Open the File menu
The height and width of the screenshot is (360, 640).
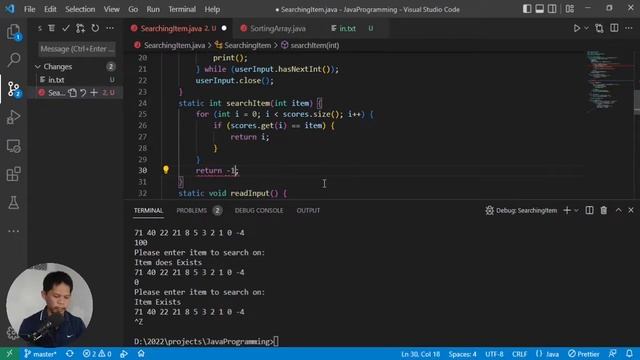coord(29,9)
